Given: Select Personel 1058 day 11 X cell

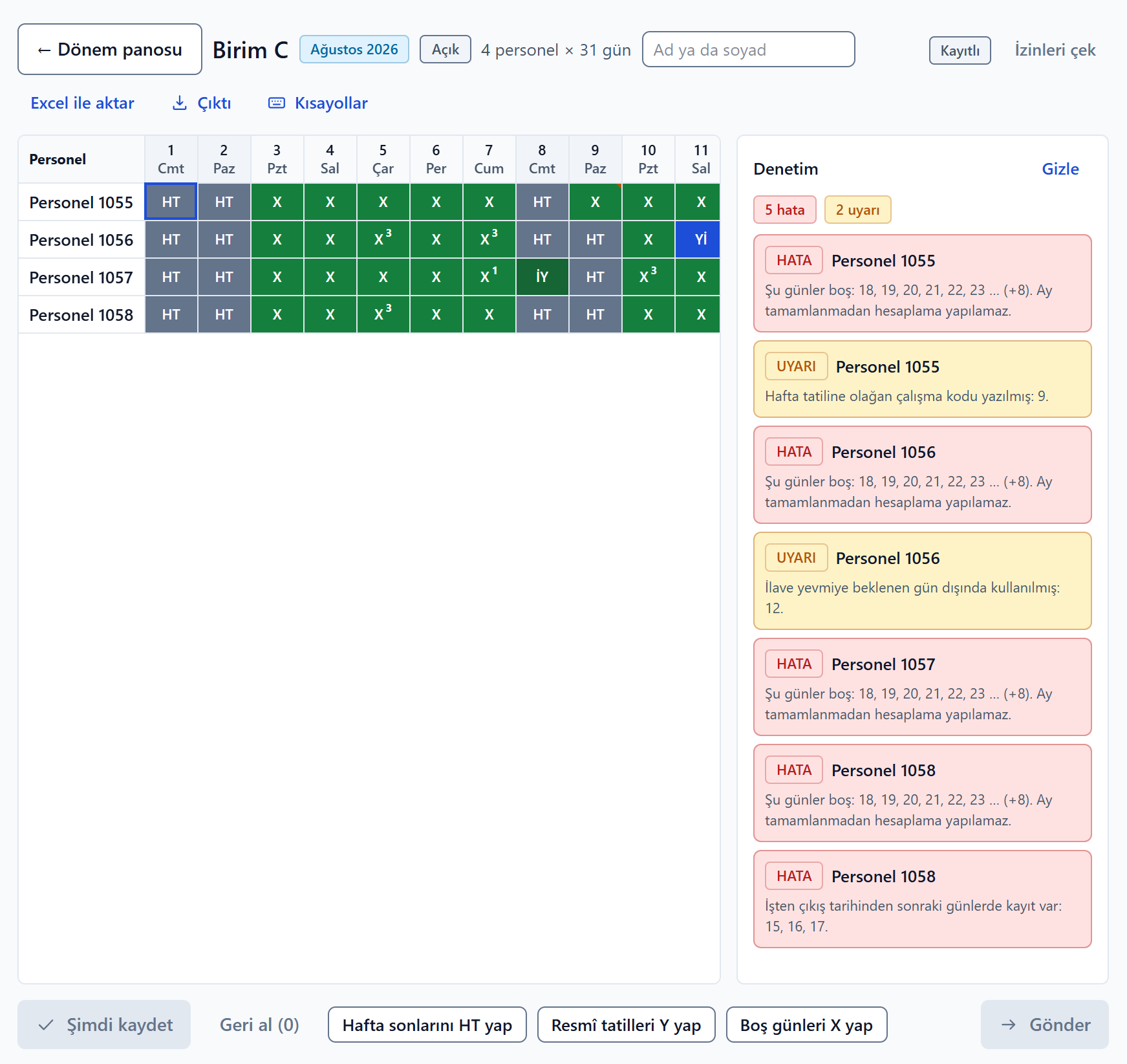Looking at the screenshot, I should pyautogui.click(x=698, y=314).
